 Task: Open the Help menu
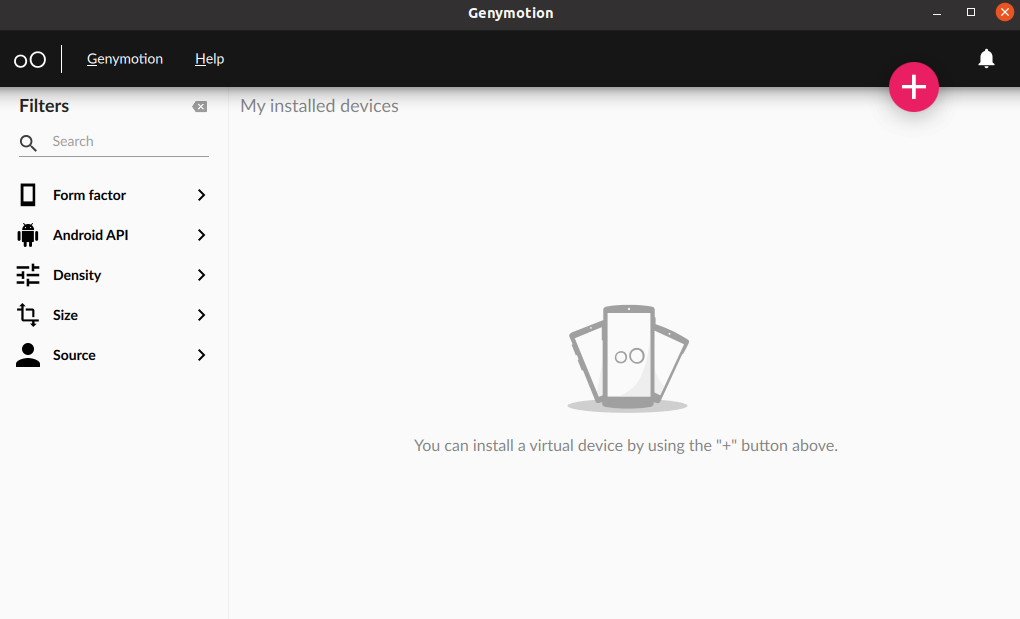point(209,59)
